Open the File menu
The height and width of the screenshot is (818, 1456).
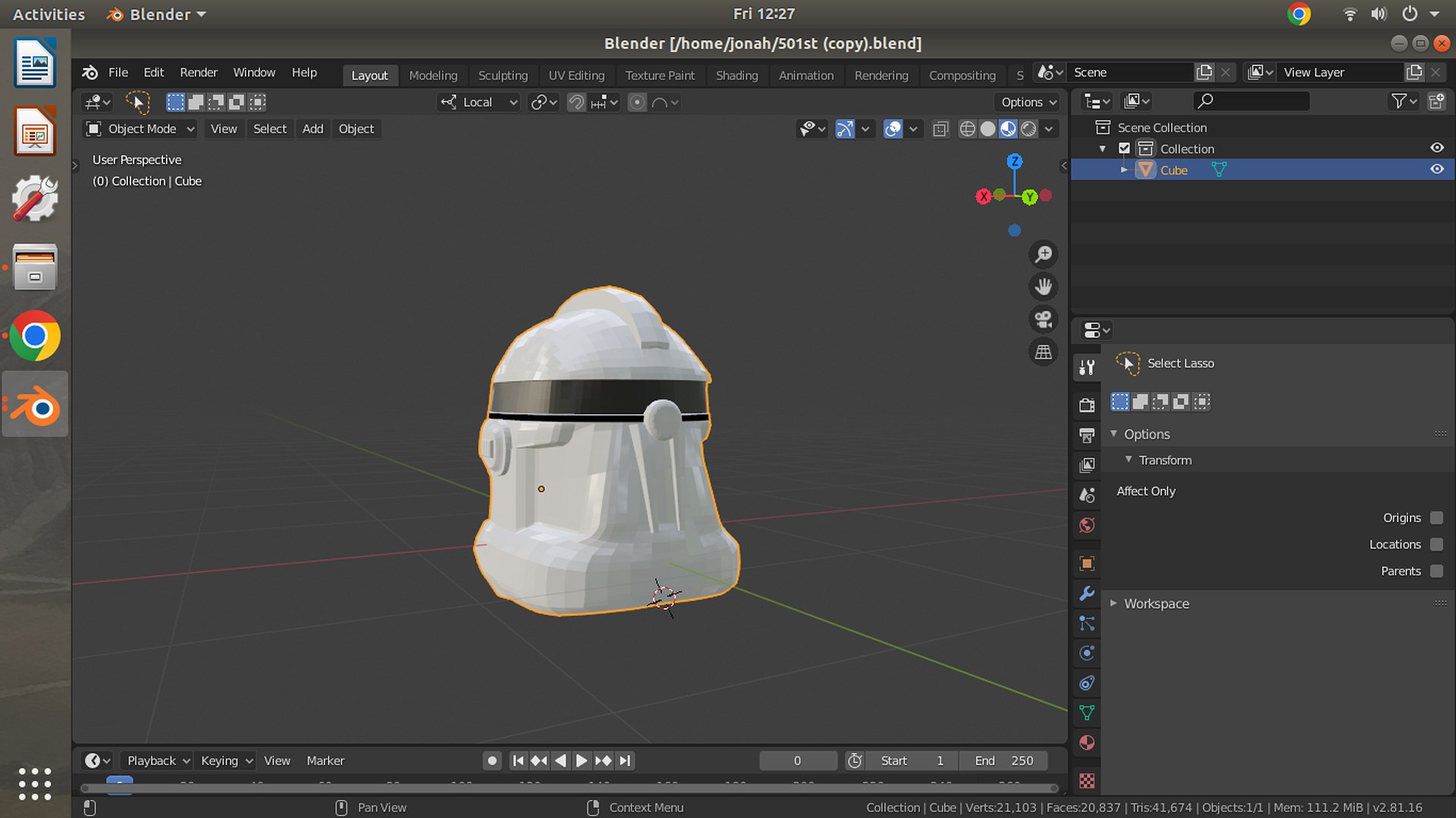coord(118,73)
